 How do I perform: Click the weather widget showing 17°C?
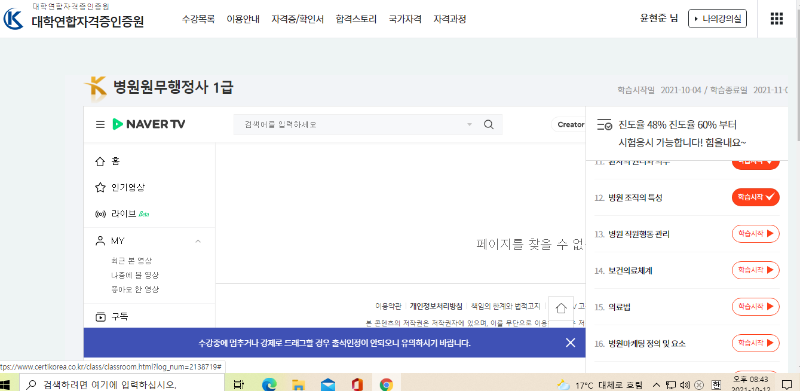coord(601,384)
